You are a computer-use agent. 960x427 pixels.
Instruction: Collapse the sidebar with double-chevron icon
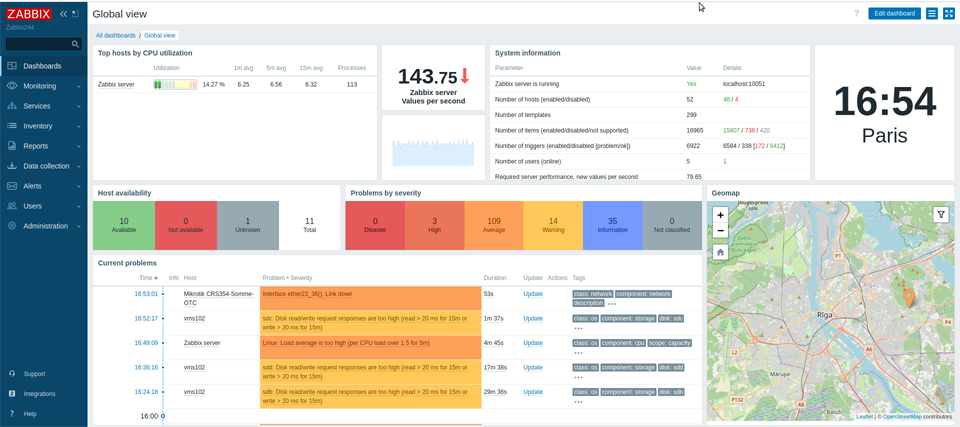[63, 13]
